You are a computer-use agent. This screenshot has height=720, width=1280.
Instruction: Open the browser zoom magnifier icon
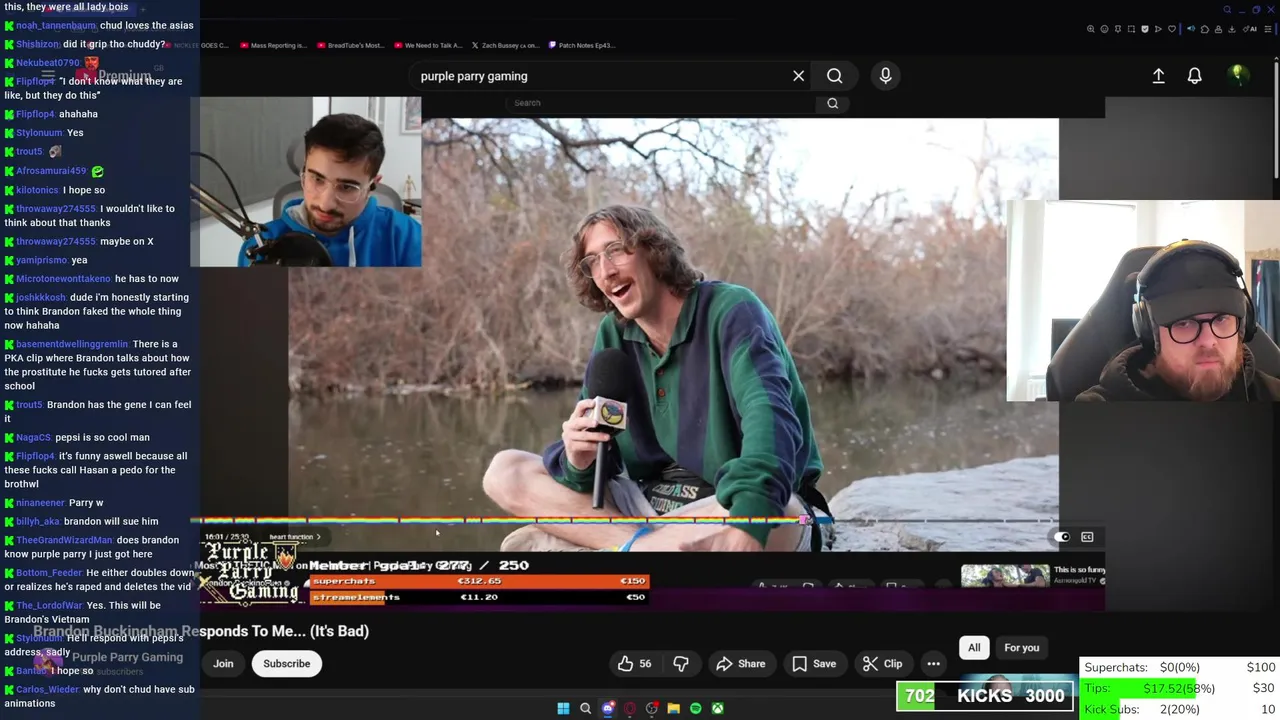(1091, 29)
